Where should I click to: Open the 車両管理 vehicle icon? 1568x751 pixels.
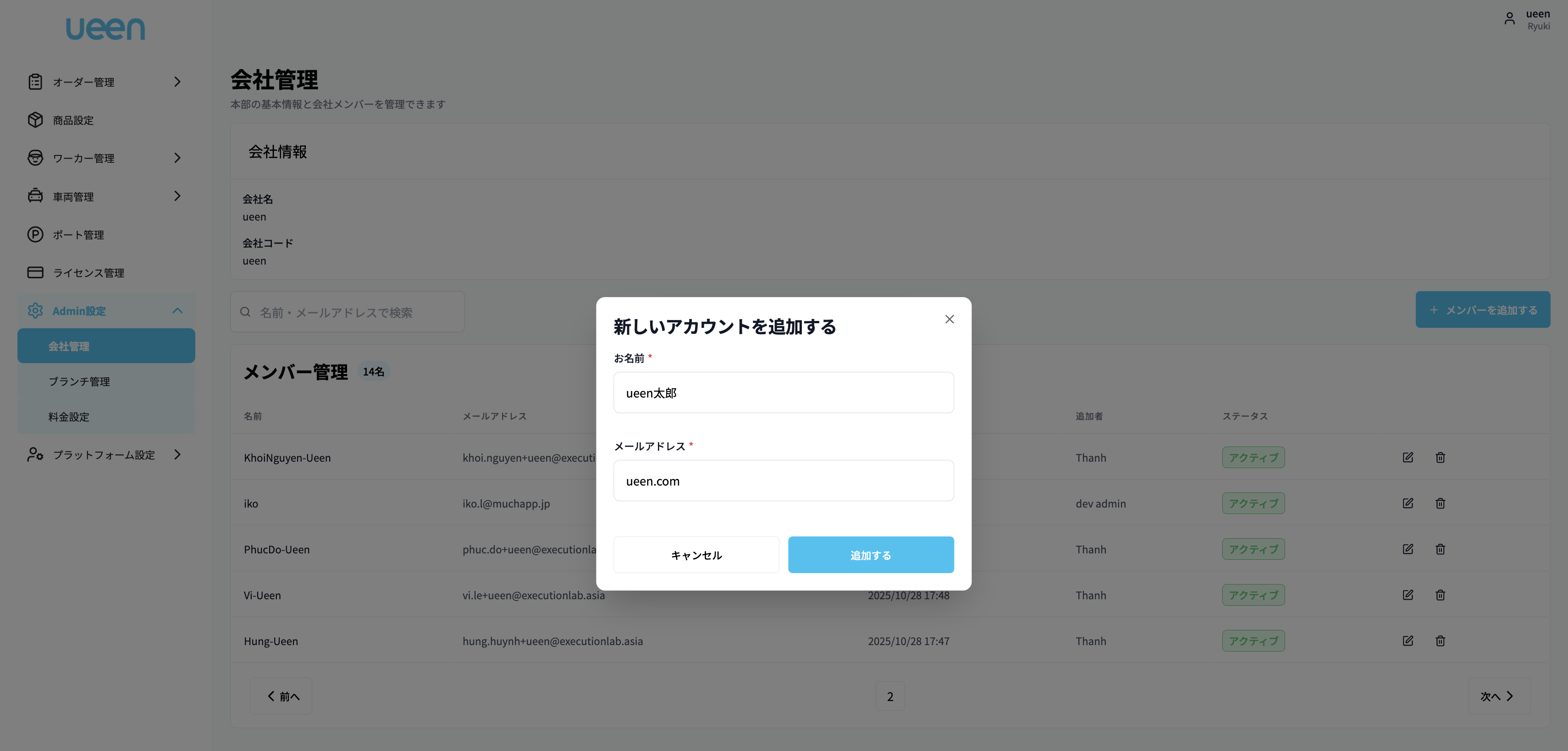tap(35, 196)
